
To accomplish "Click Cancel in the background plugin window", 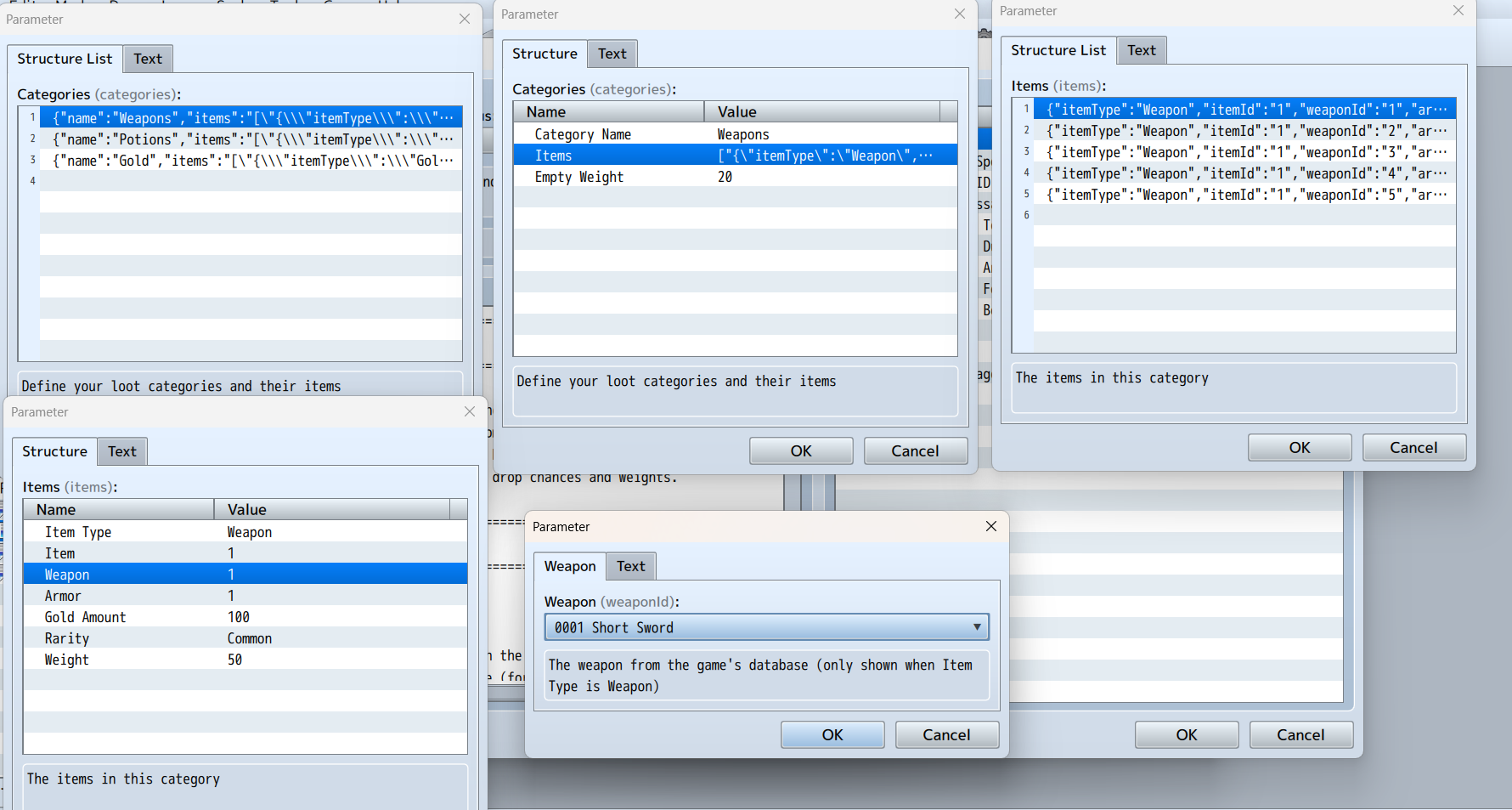I will (1300, 734).
